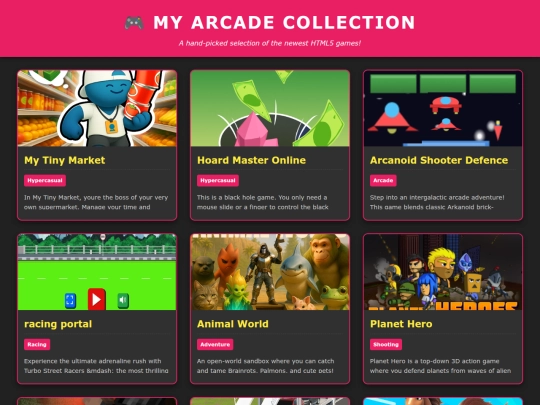This screenshot has width=540, height=405.
Task: Open the Hoard Master Online thumbnail
Action: click(270, 108)
